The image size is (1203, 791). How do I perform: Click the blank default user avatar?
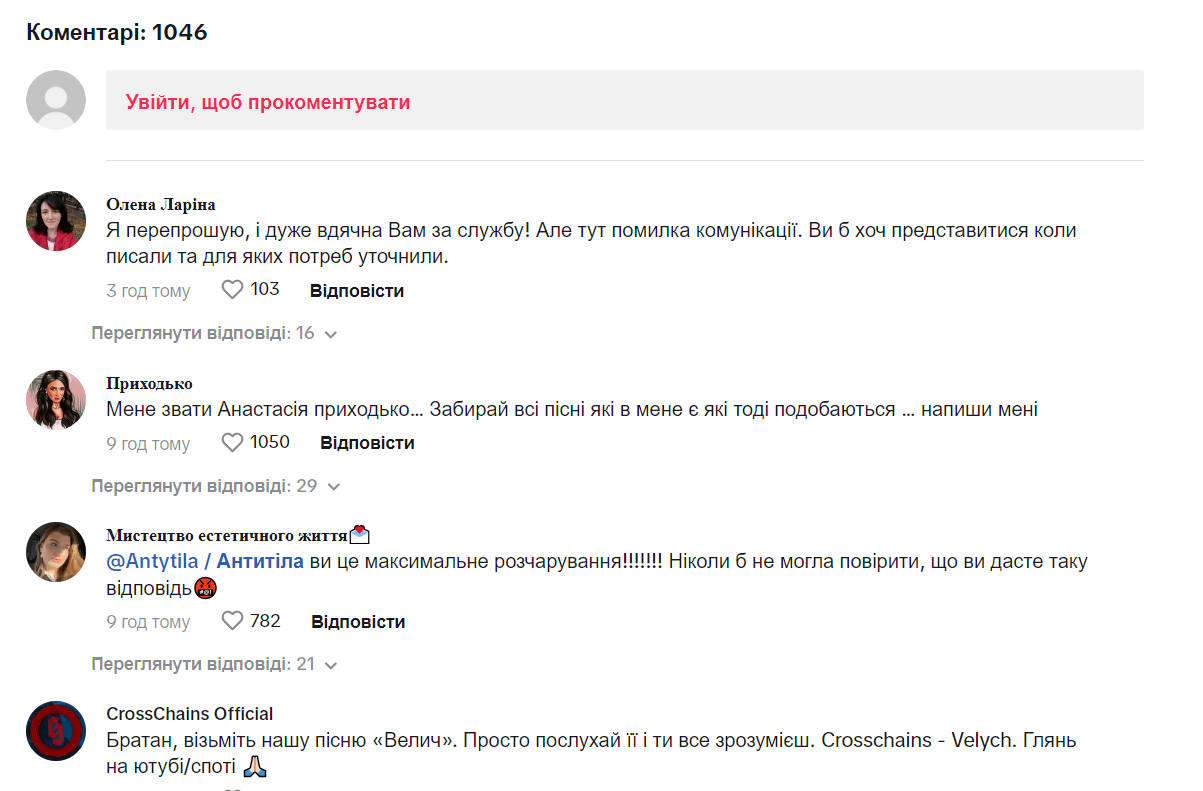pos(56,100)
